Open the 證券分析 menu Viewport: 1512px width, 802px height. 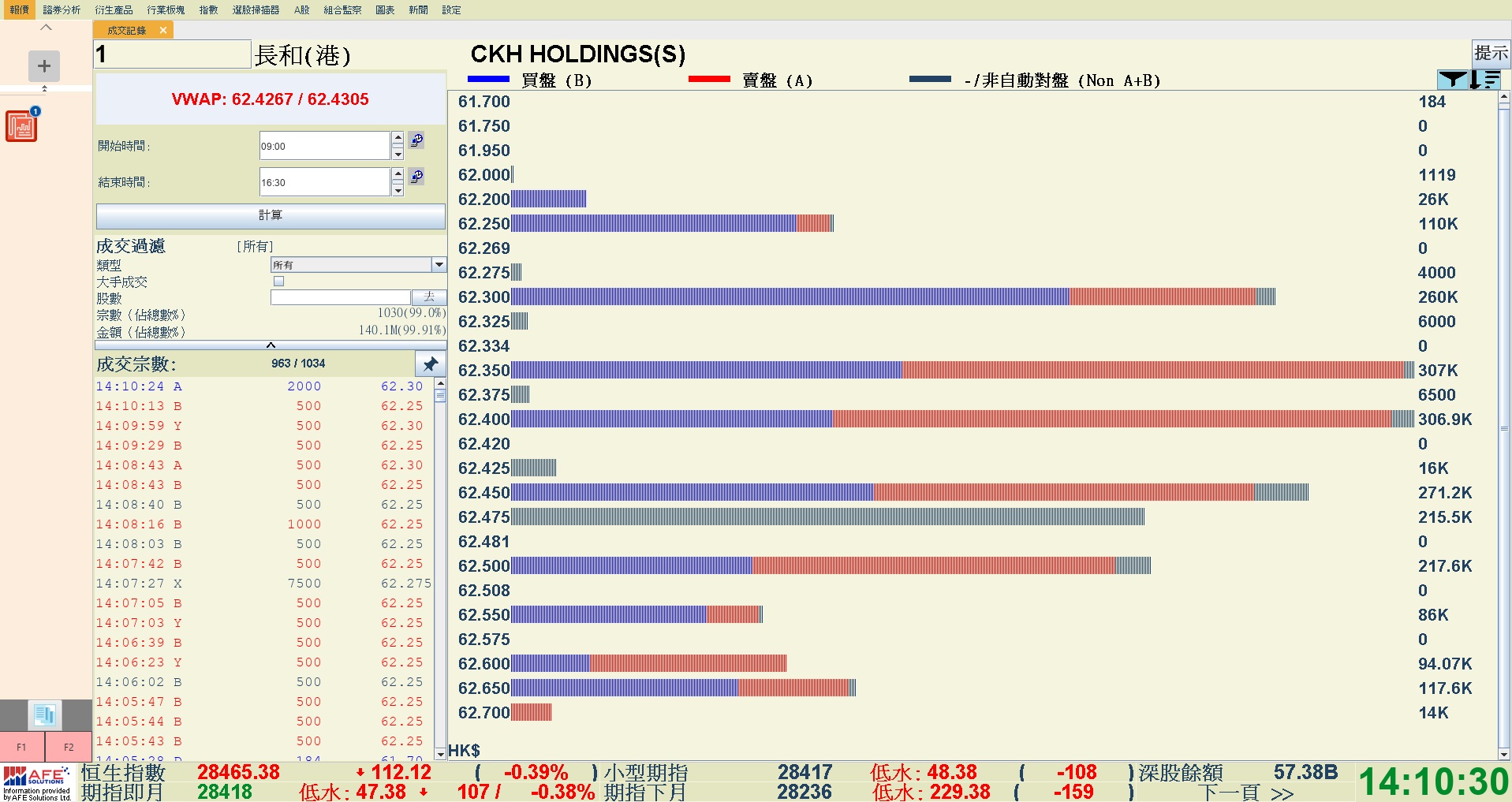(x=62, y=9)
